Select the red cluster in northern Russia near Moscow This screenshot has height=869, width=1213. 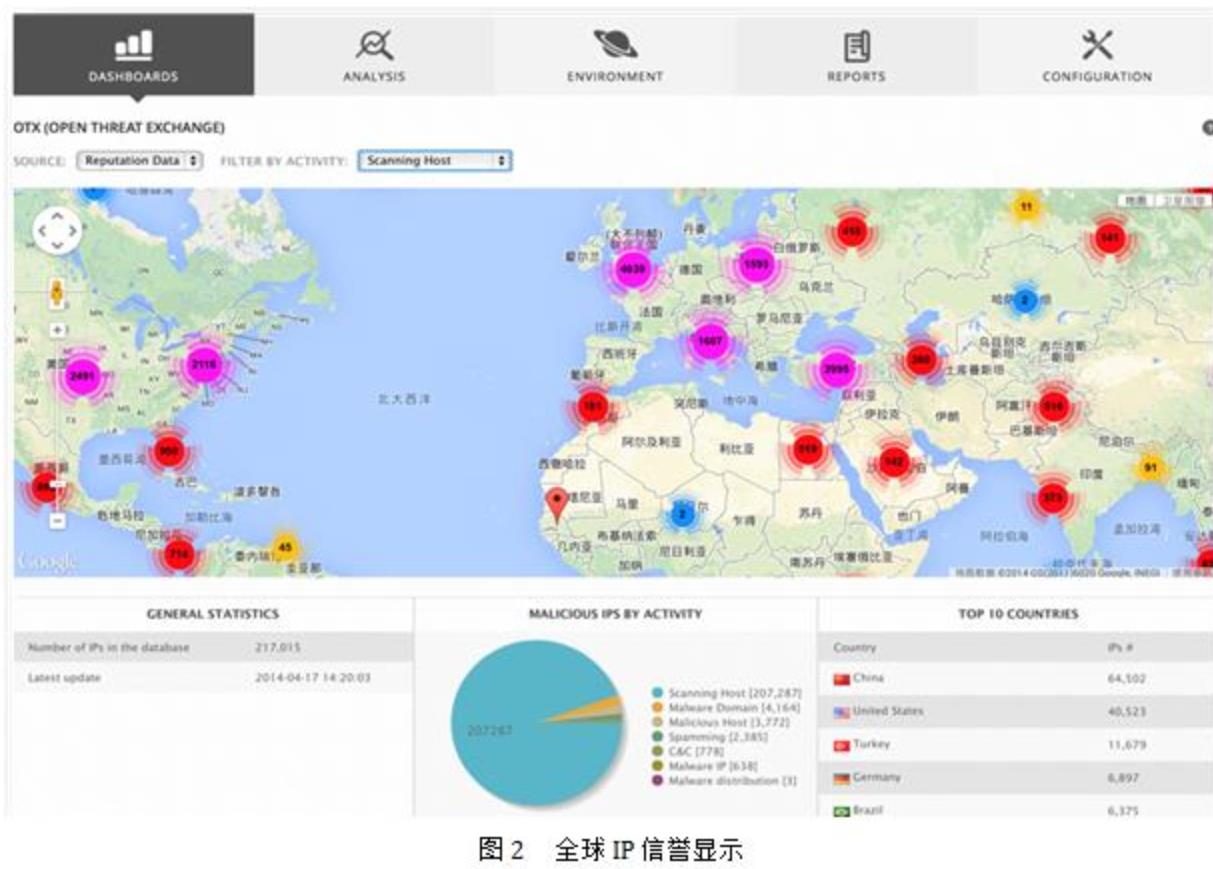pyautogui.click(x=851, y=231)
